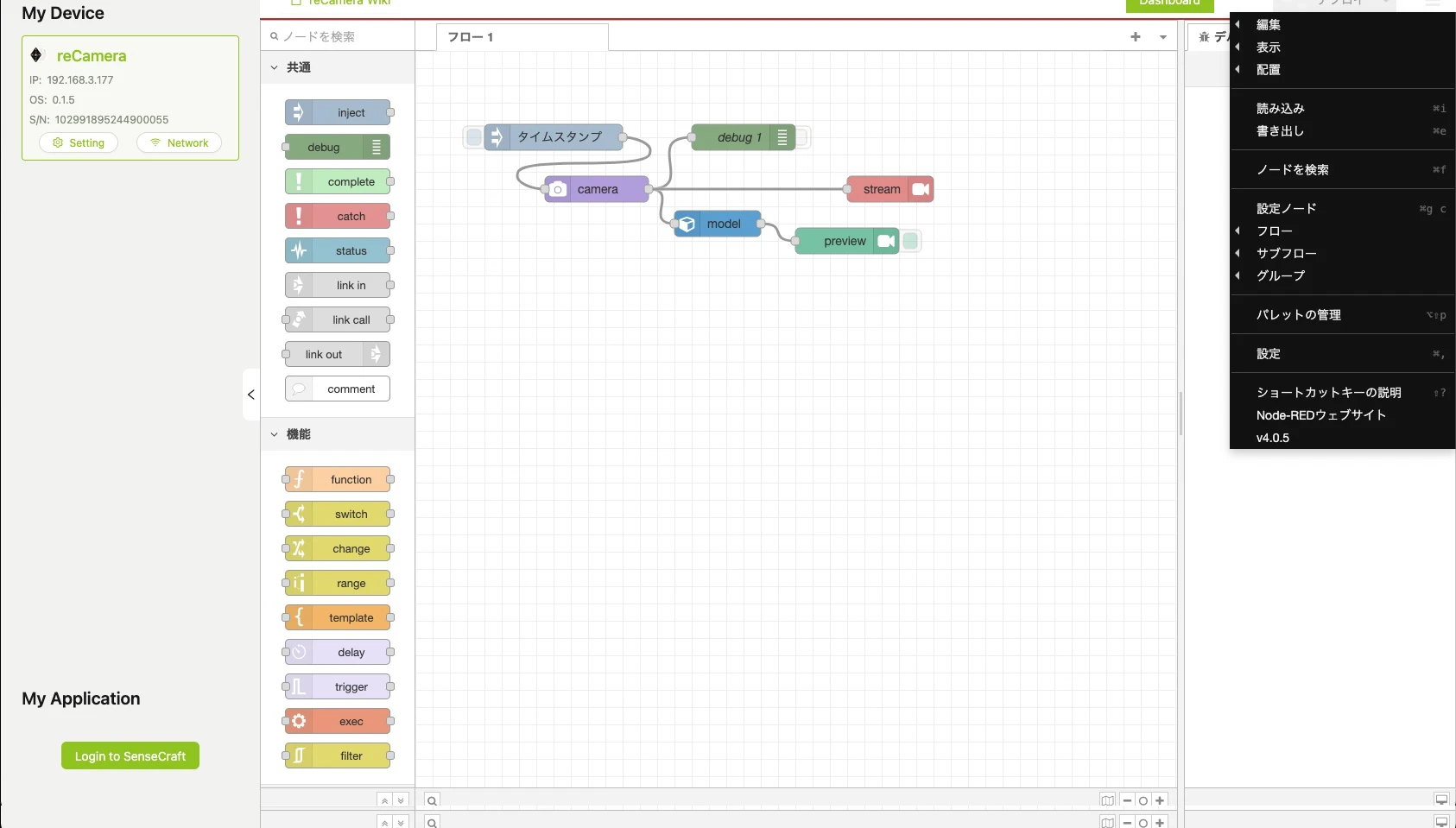1456x828 pixels.
Task: Switch to the フロー 1 tab
Action: tap(522, 37)
